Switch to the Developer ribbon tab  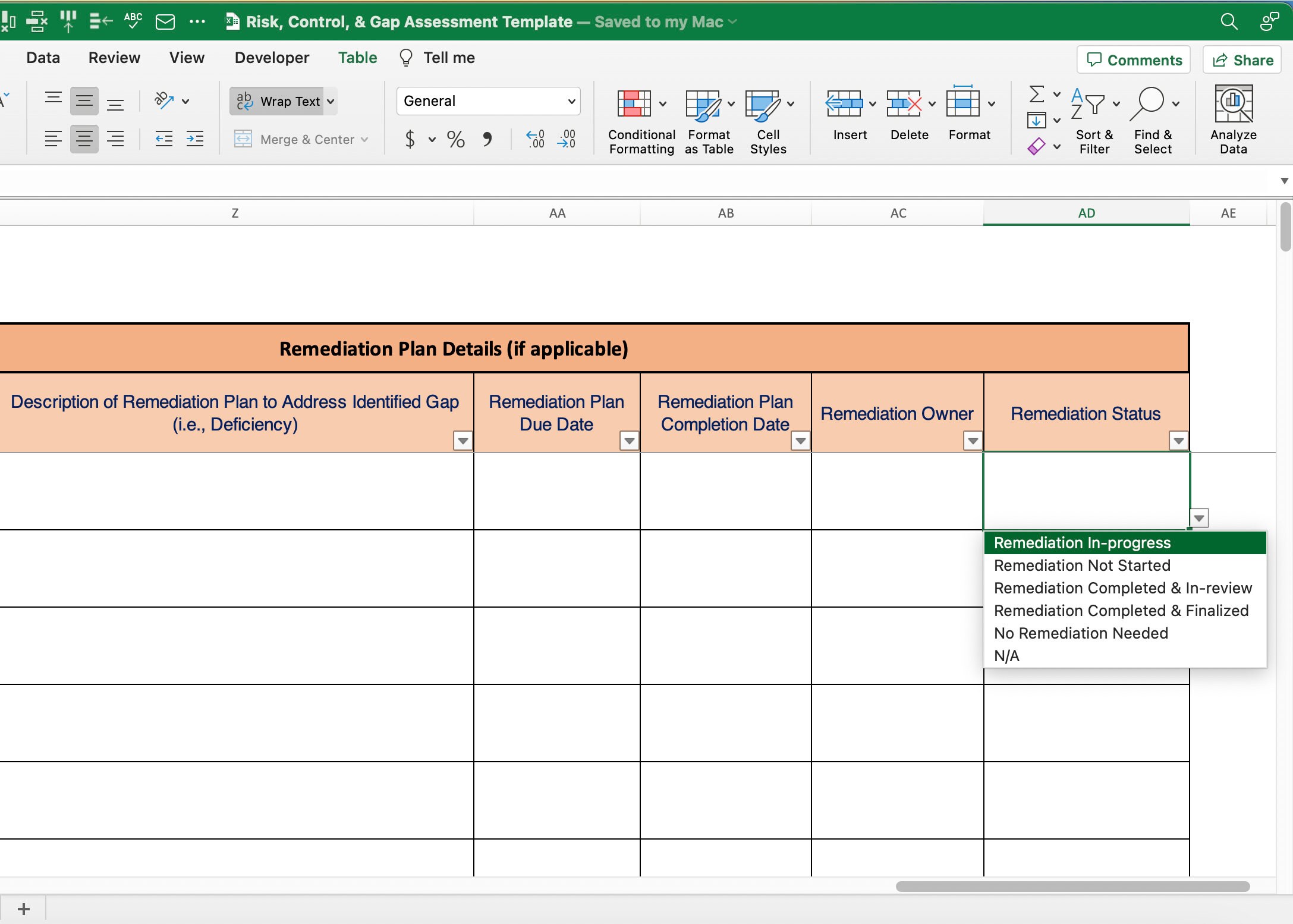point(271,58)
